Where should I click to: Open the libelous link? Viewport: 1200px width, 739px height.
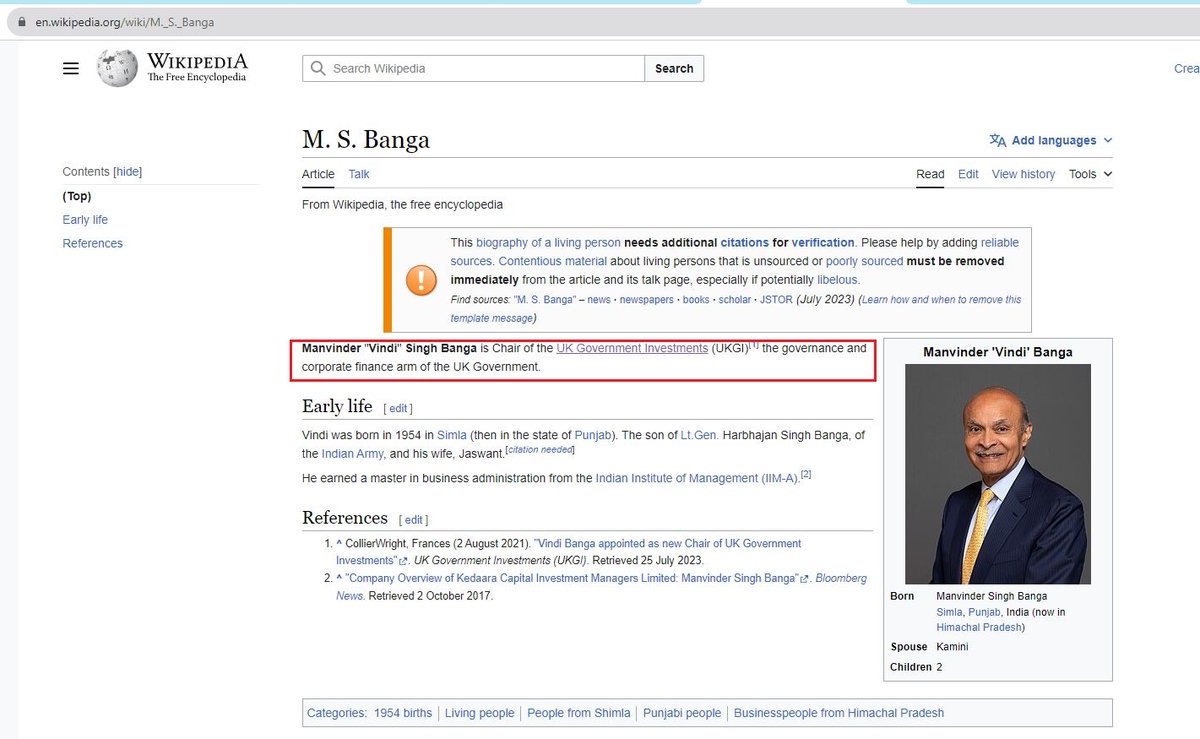point(837,280)
